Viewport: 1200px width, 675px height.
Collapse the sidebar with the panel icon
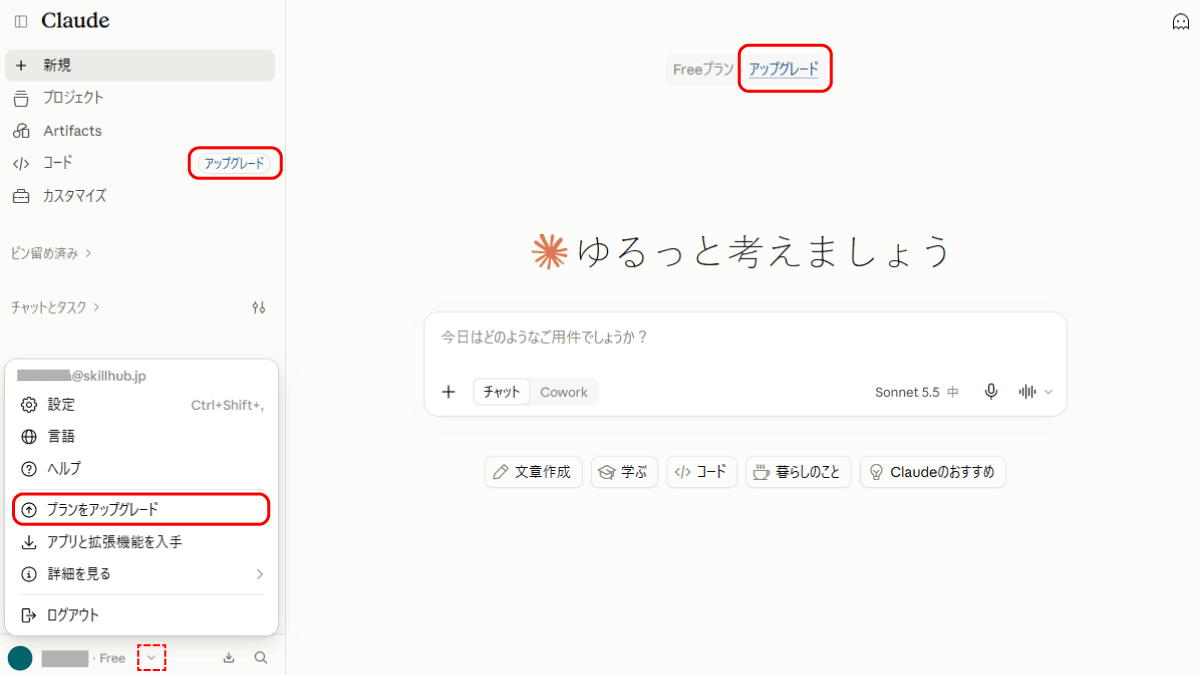21,21
